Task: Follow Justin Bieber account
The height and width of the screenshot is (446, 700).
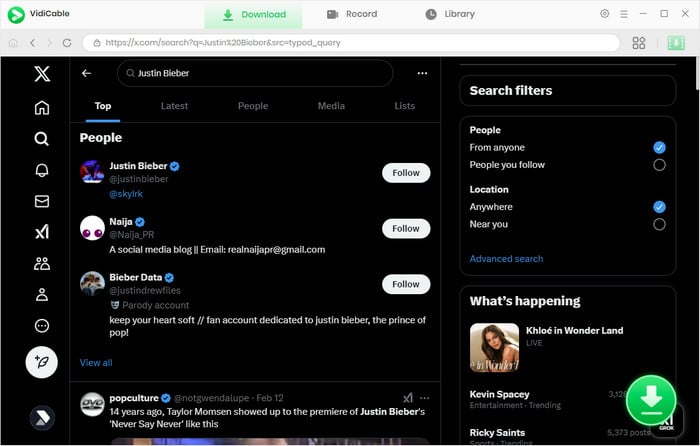Action: tap(406, 173)
